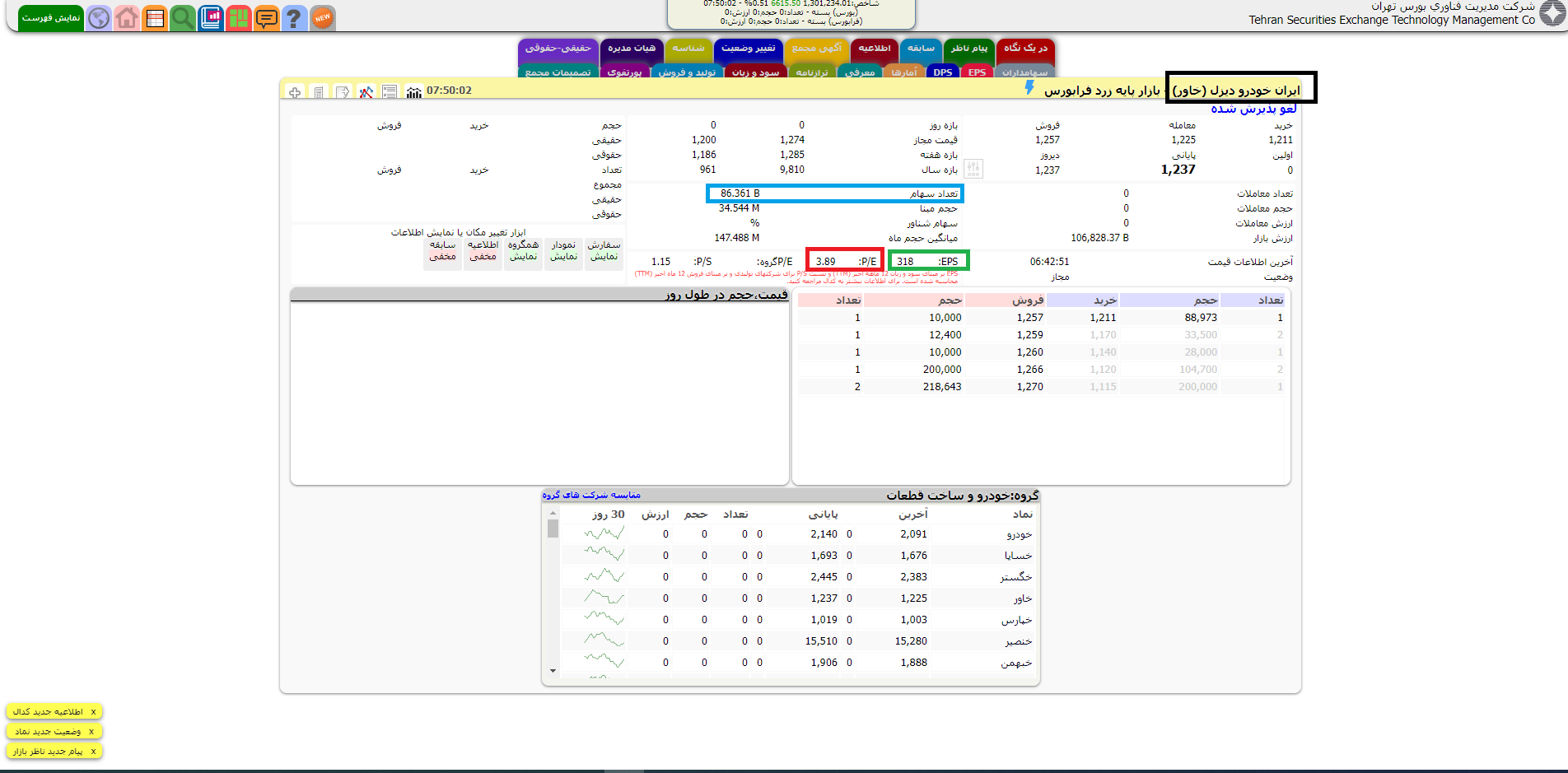The height and width of the screenshot is (773, 1568).
Task: Click the لغو پذیرش شده link
Action: [x=1253, y=109]
